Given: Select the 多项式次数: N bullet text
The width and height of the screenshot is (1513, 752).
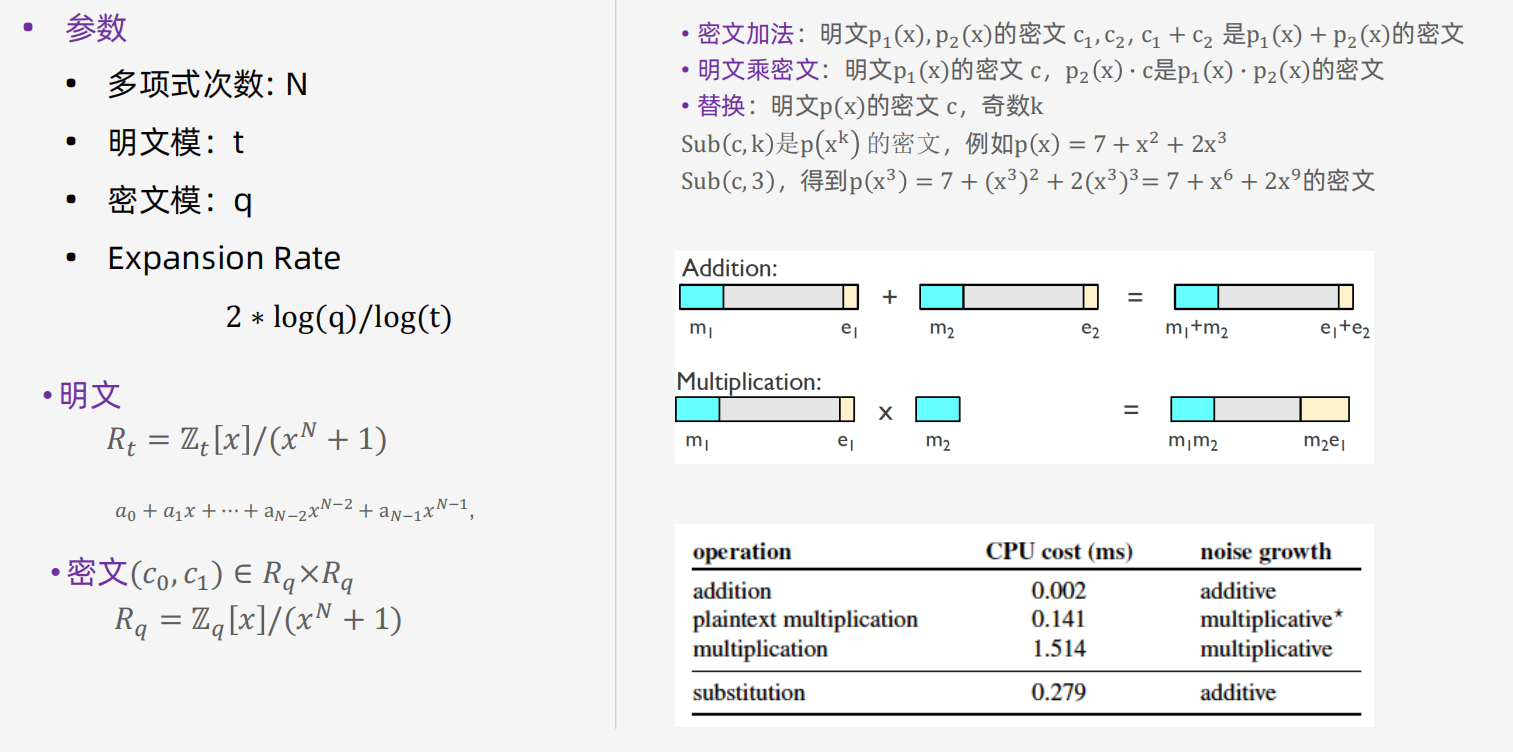Looking at the screenshot, I should coord(207,85).
